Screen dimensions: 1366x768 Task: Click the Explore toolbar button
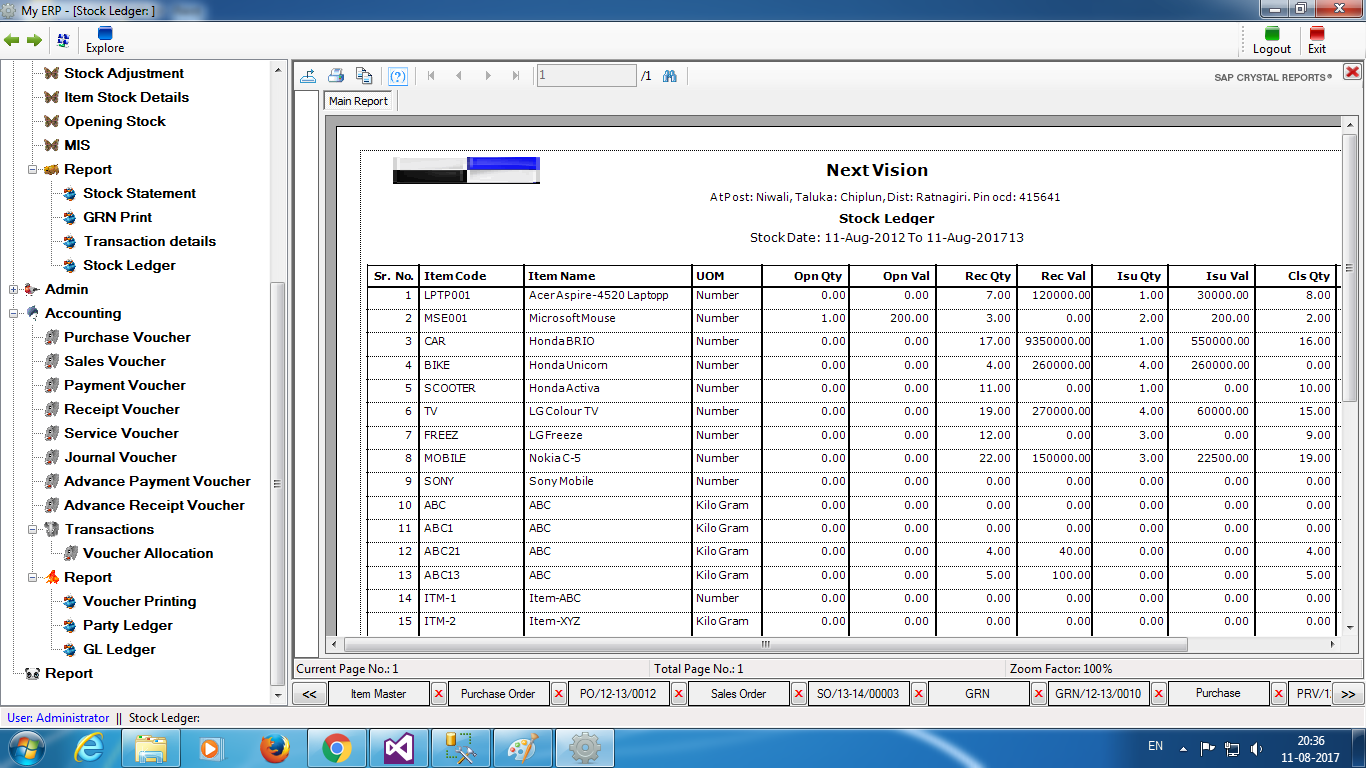105,40
